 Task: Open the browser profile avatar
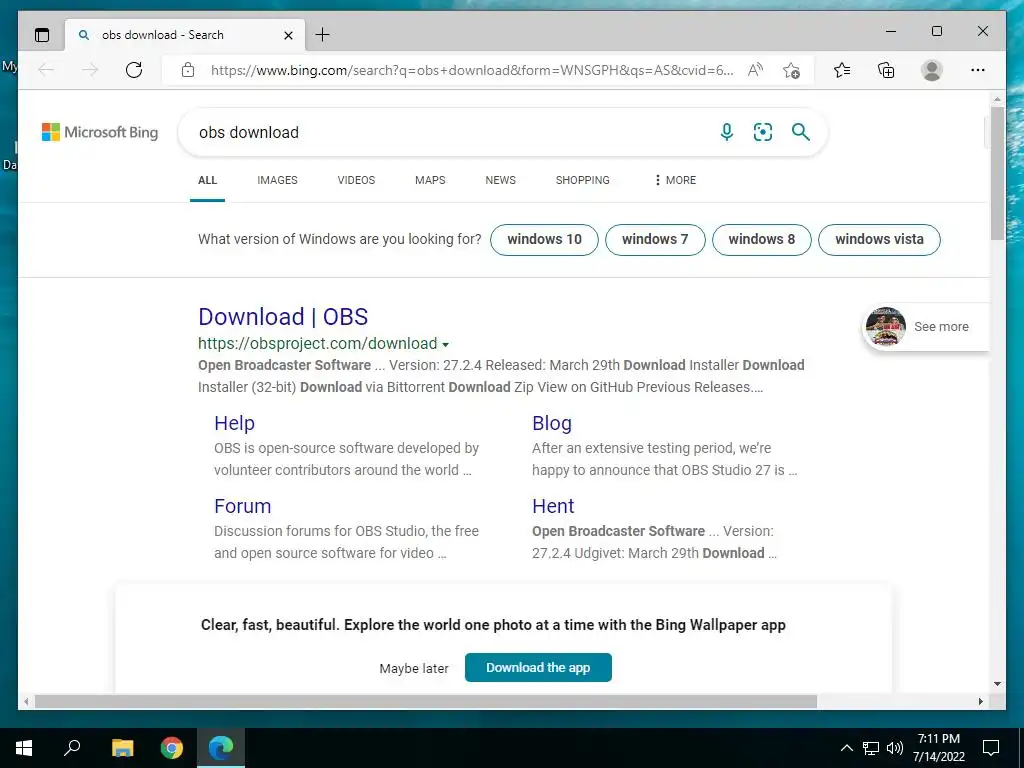(x=932, y=70)
